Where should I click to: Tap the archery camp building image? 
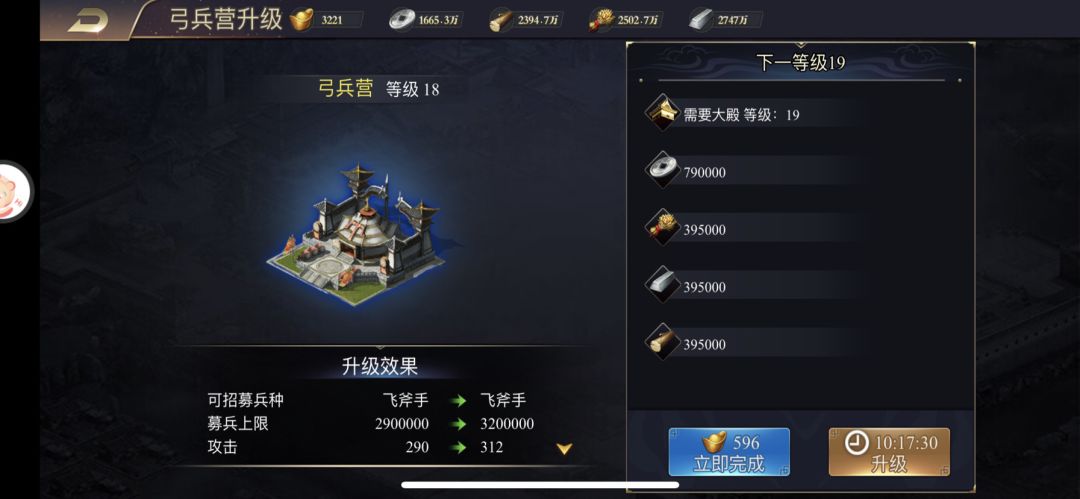point(355,234)
